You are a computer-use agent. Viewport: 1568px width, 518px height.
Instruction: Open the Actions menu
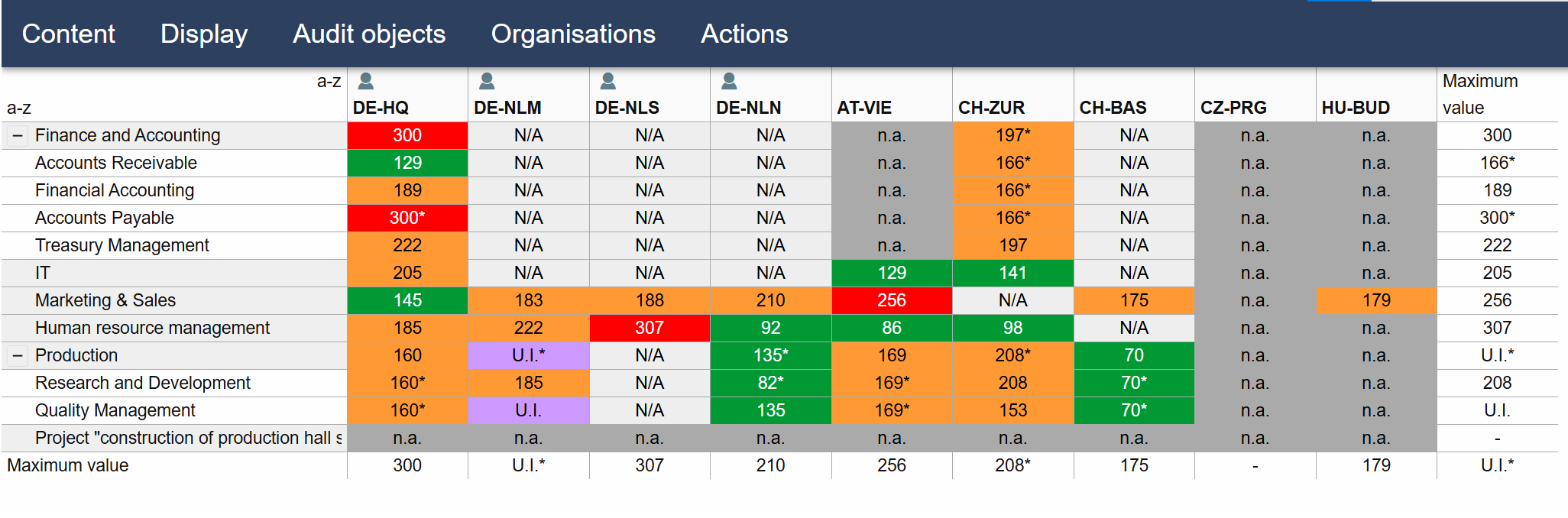(x=744, y=34)
